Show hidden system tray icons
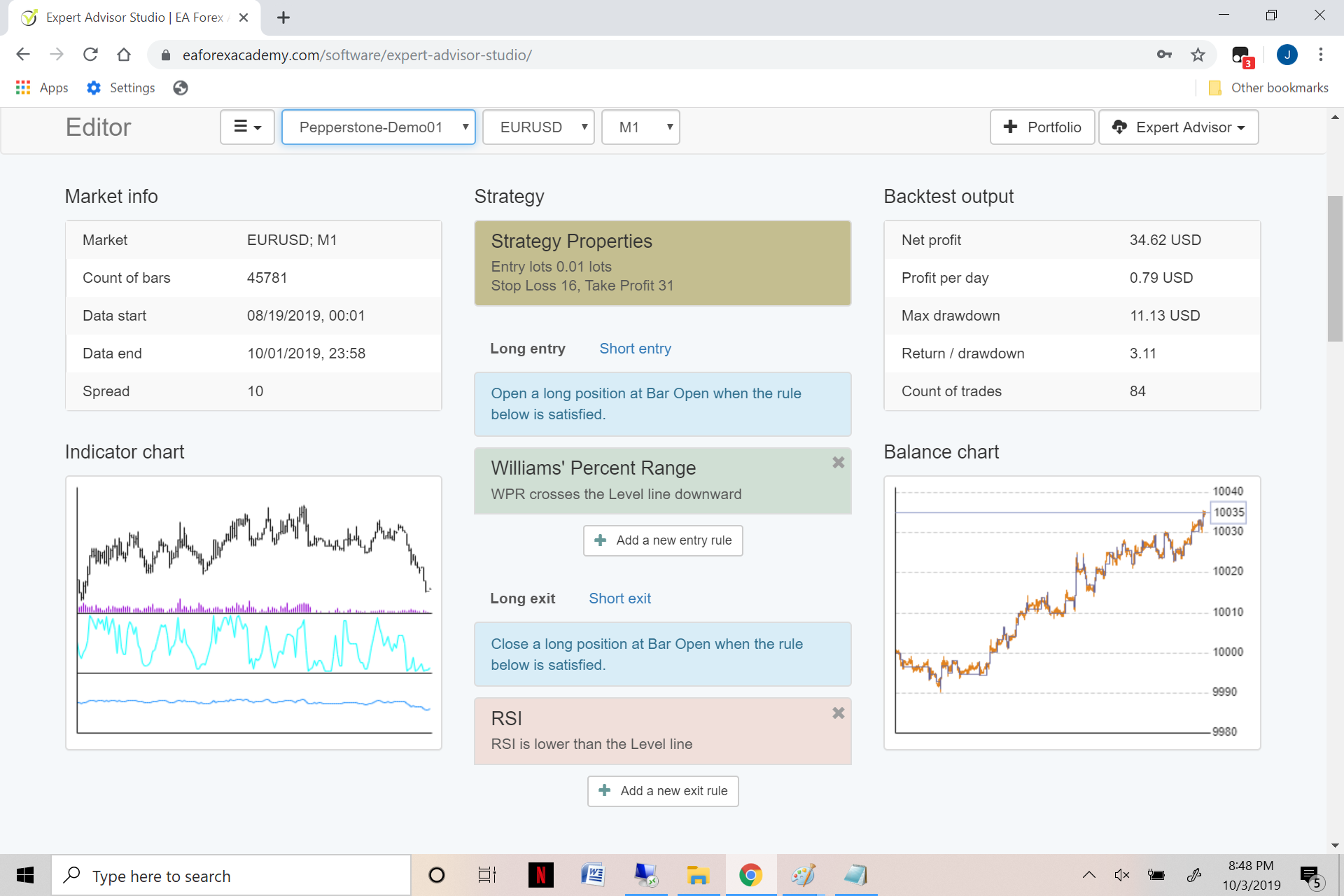Screen dimensions: 1344x896 tap(1089, 875)
